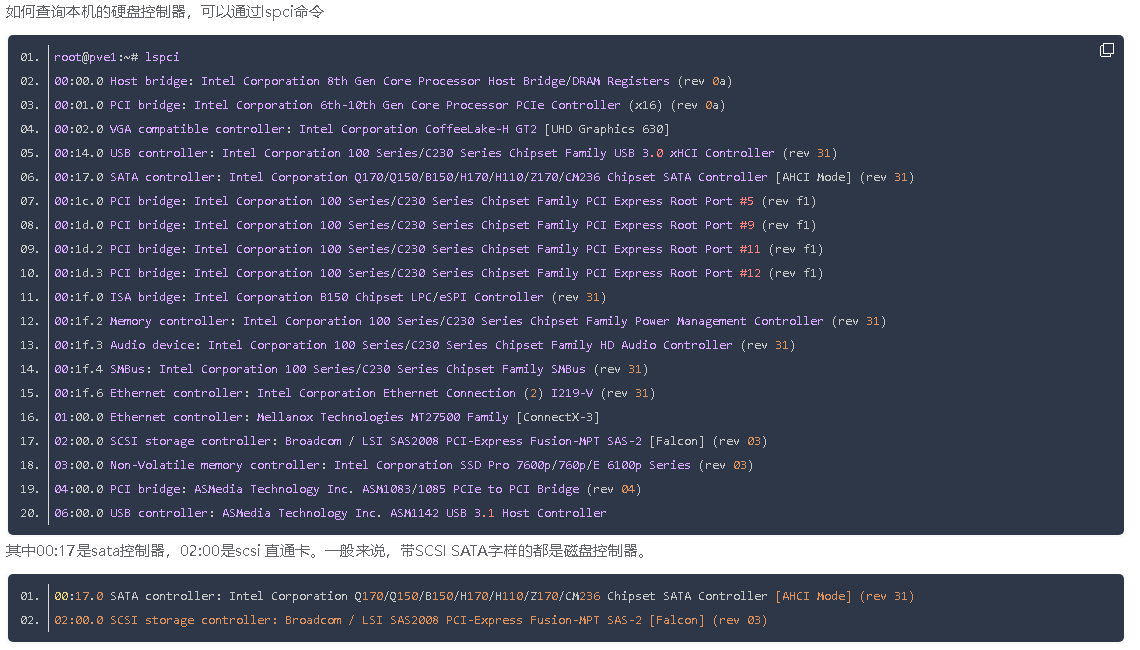Select the Host bridge 8th Gen Core line
This screenshot has width=1140, height=650.
pos(393,81)
